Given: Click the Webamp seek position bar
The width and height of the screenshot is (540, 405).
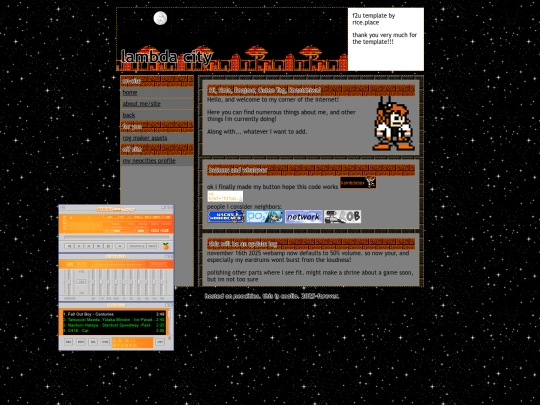Looking at the screenshot, I should [116, 237].
